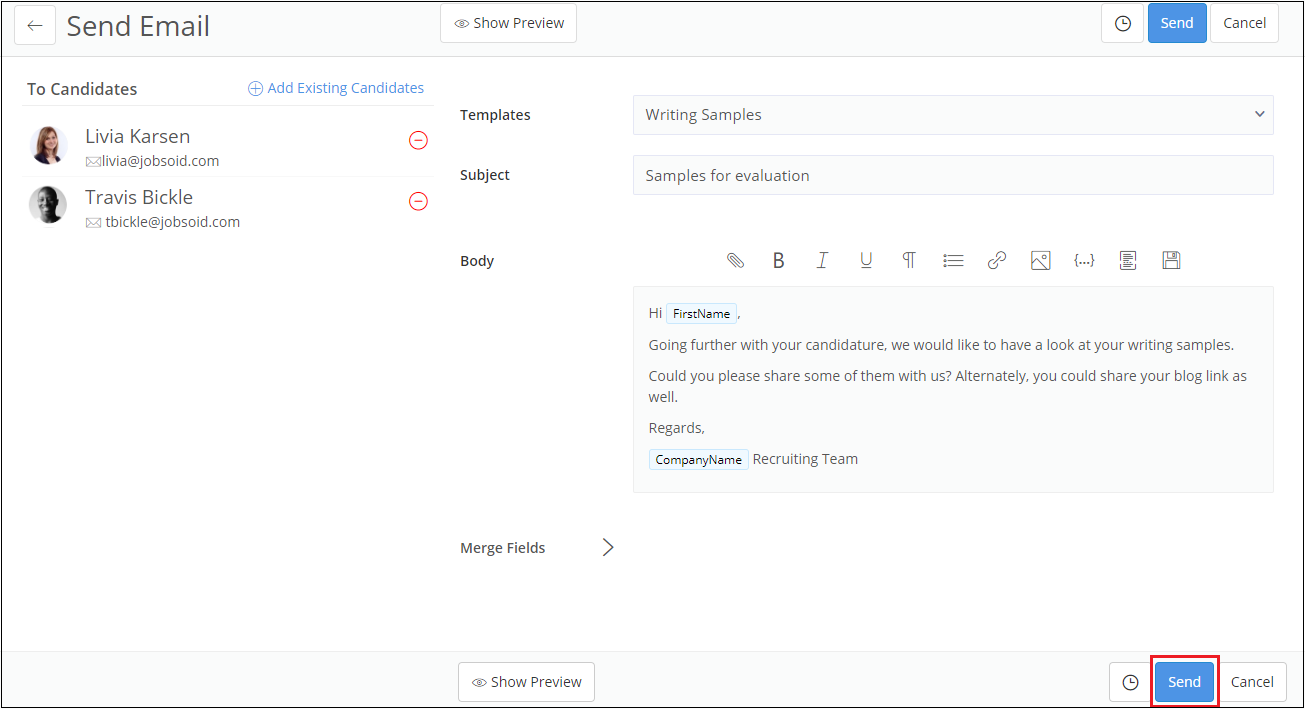Insert a hyperlink in the body
This screenshot has height=709, width=1305.
[997, 260]
